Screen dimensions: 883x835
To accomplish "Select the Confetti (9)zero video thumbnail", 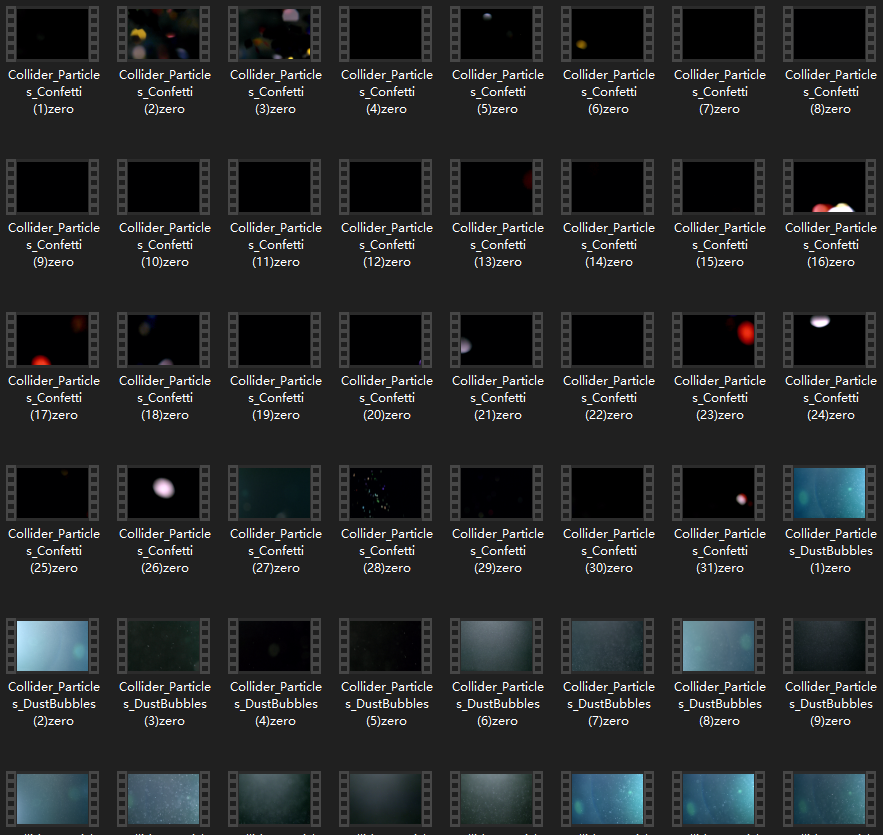I will (53, 187).
